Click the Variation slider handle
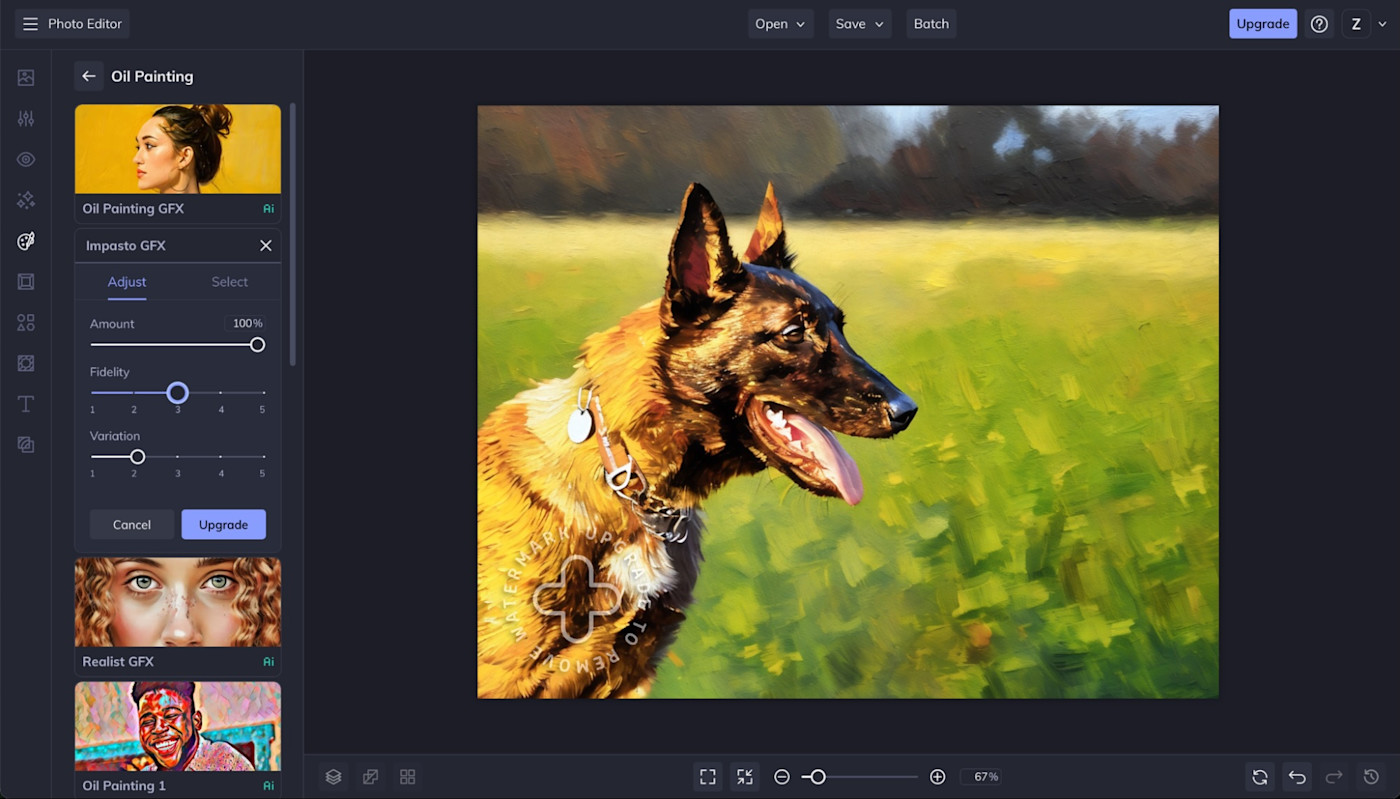1400x799 pixels. point(137,457)
